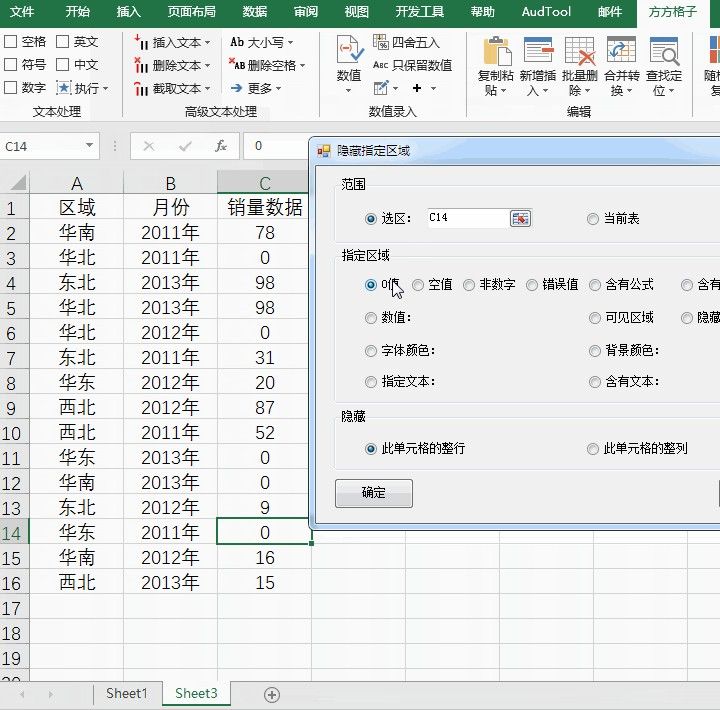Image resolution: width=720 pixels, height=710 pixels.
Task: Select the 含有公式 radio option
Action: coord(595,285)
